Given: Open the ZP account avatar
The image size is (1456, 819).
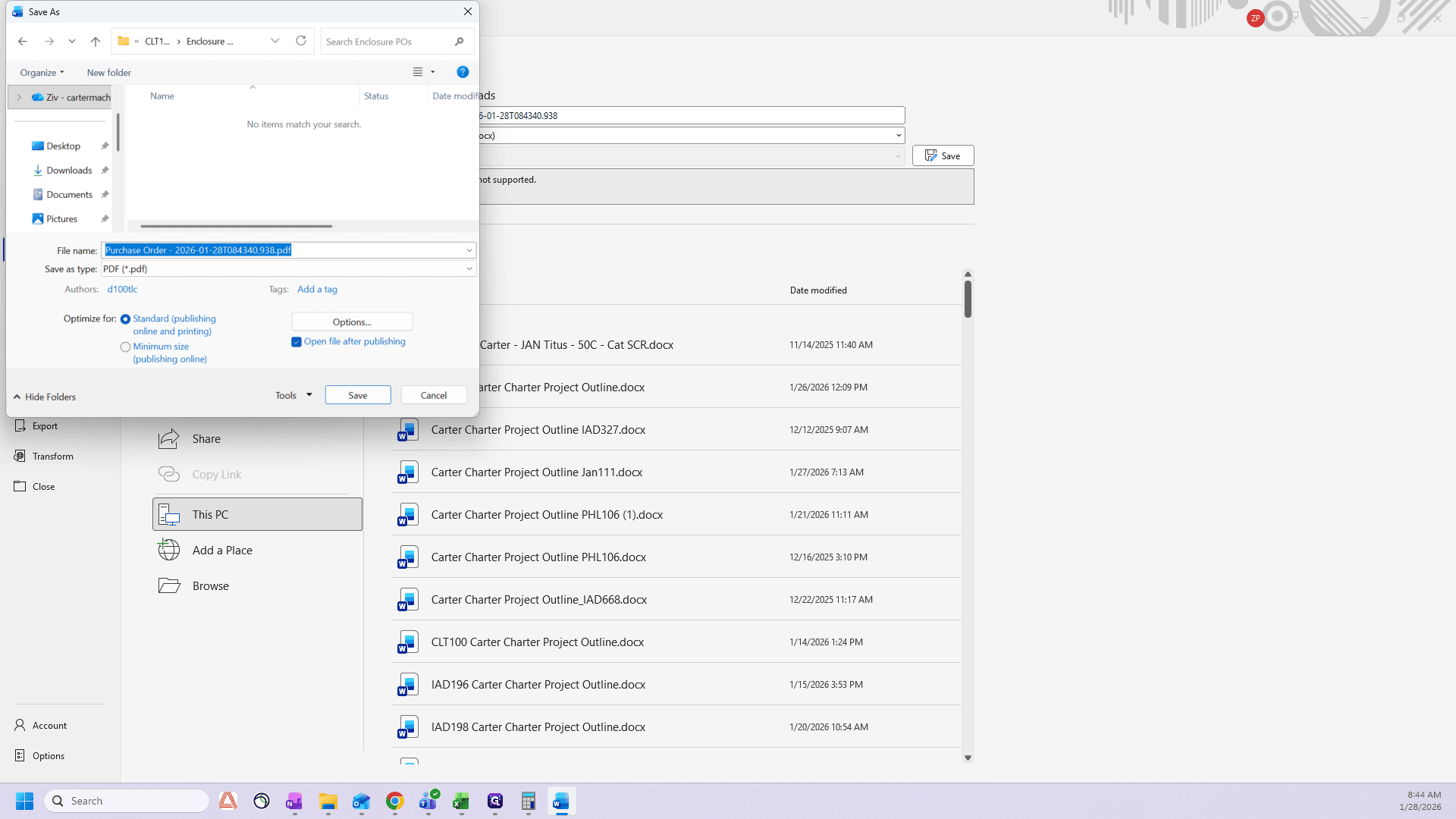Looking at the screenshot, I should click(x=1255, y=18).
